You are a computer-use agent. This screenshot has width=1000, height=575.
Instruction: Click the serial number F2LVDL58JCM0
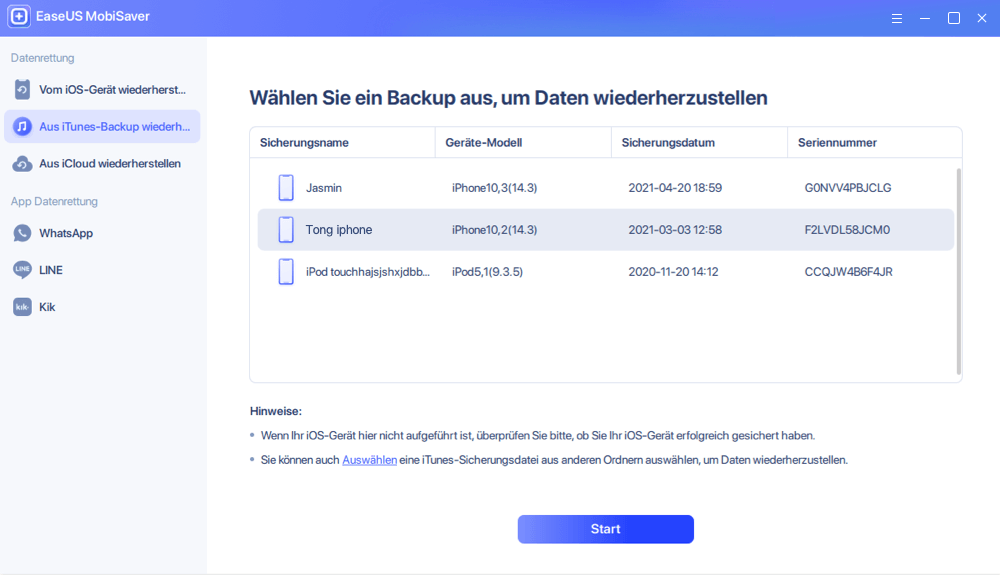pos(847,229)
